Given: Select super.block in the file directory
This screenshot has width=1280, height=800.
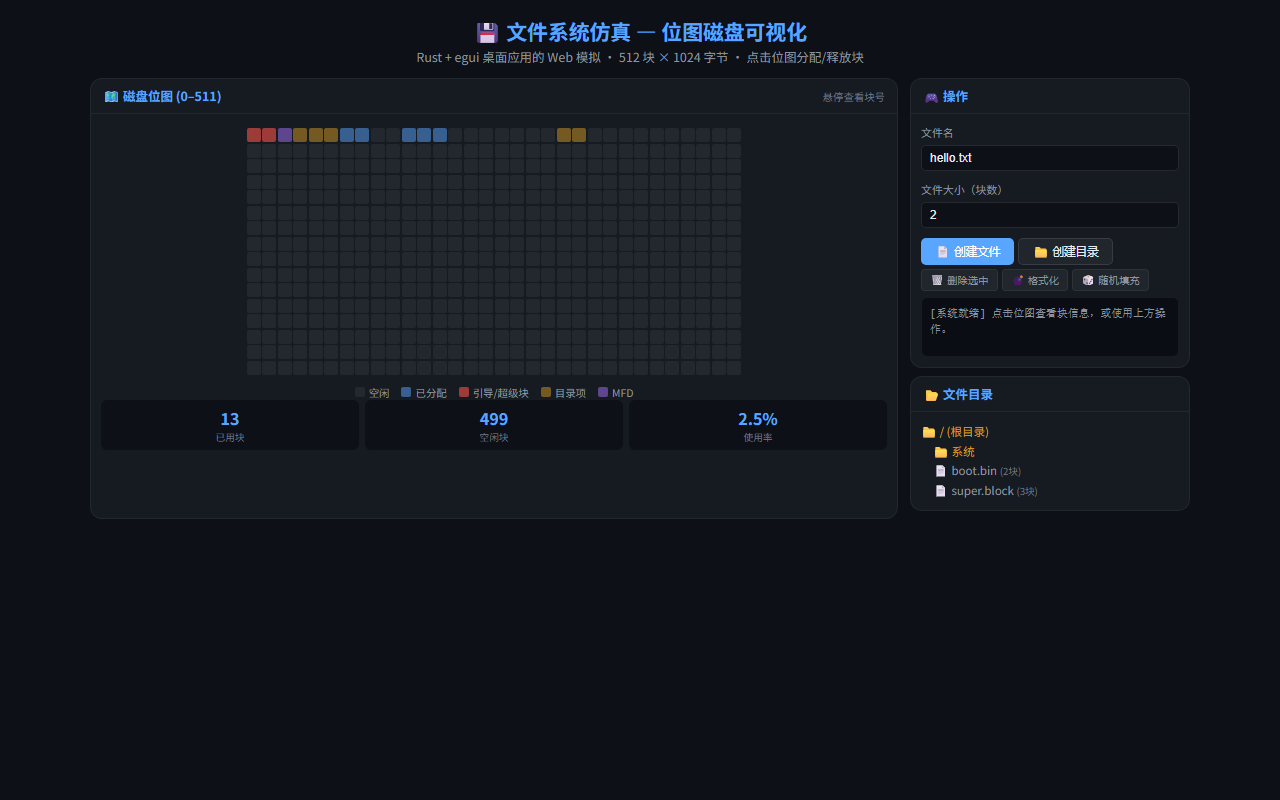Looking at the screenshot, I should 1055,491.
